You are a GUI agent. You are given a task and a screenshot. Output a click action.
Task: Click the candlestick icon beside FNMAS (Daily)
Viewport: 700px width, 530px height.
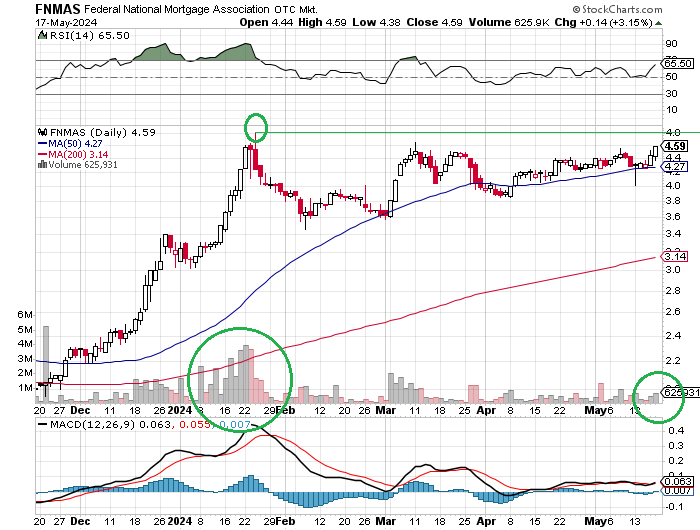click(43, 132)
